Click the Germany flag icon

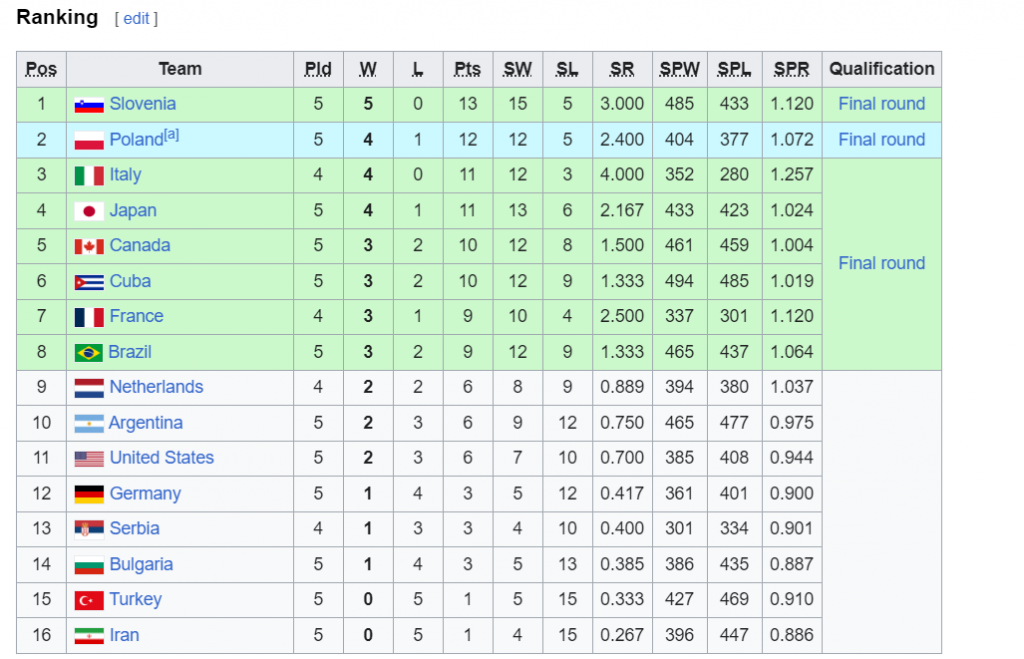click(x=89, y=494)
